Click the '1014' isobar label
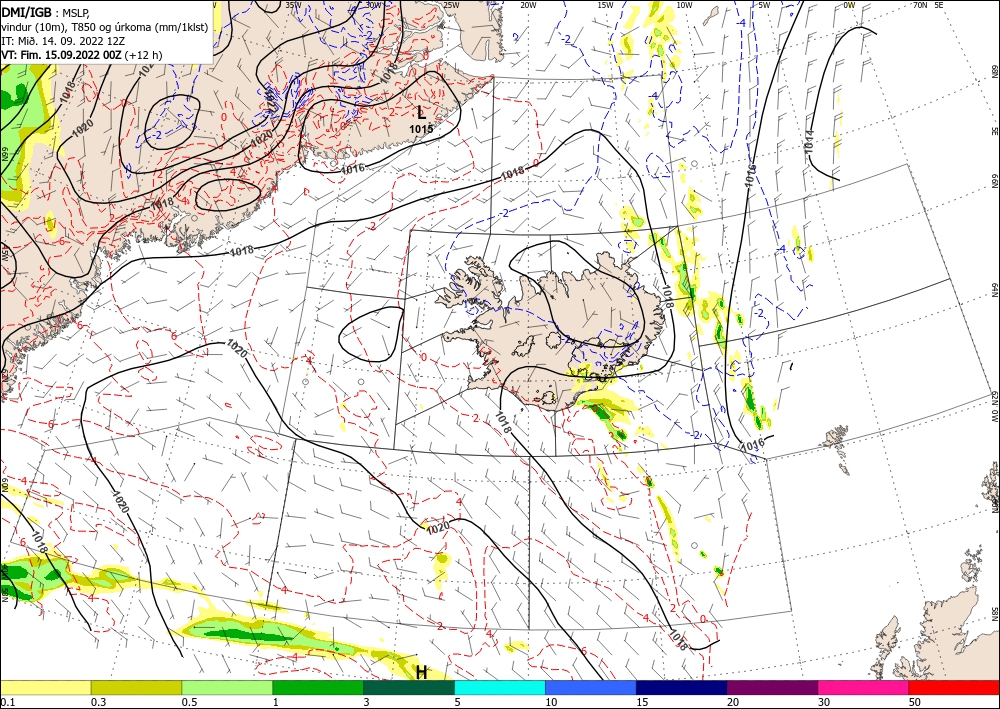The width and height of the screenshot is (1000, 709). (809, 141)
